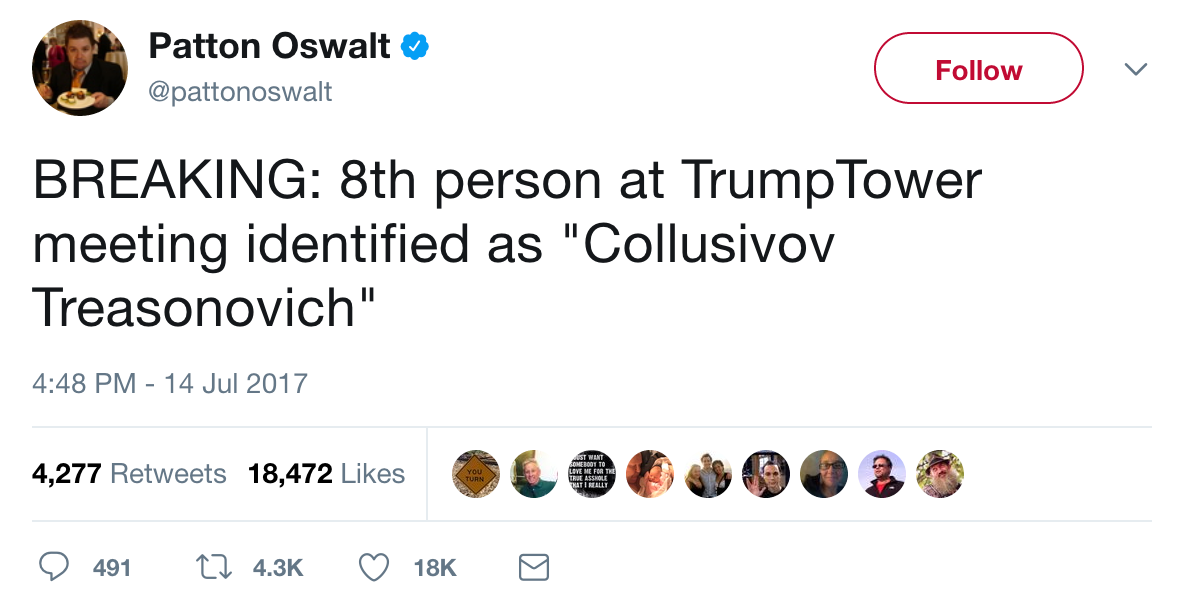Open the 'YOU TURN' road sign avatar

click(475, 474)
